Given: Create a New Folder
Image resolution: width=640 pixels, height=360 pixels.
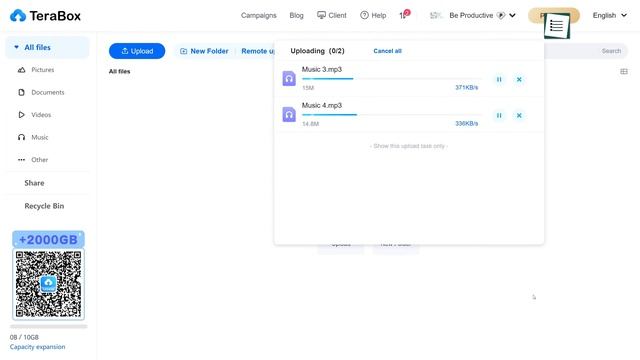Looking at the screenshot, I should [x=204, y=51].
